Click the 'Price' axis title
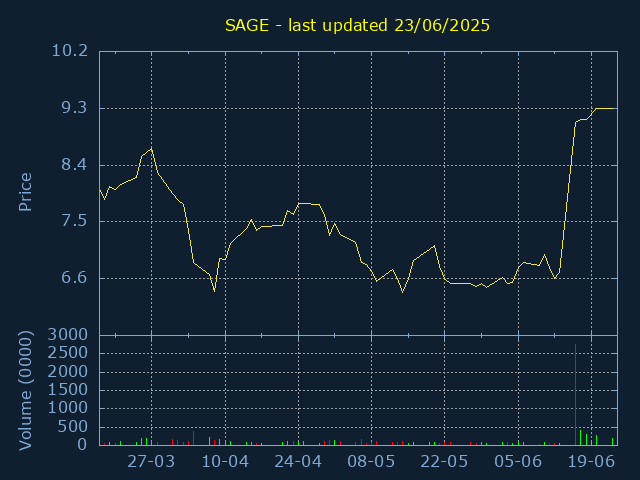Screen dimensions: 640x480 (x=25, y=192)
